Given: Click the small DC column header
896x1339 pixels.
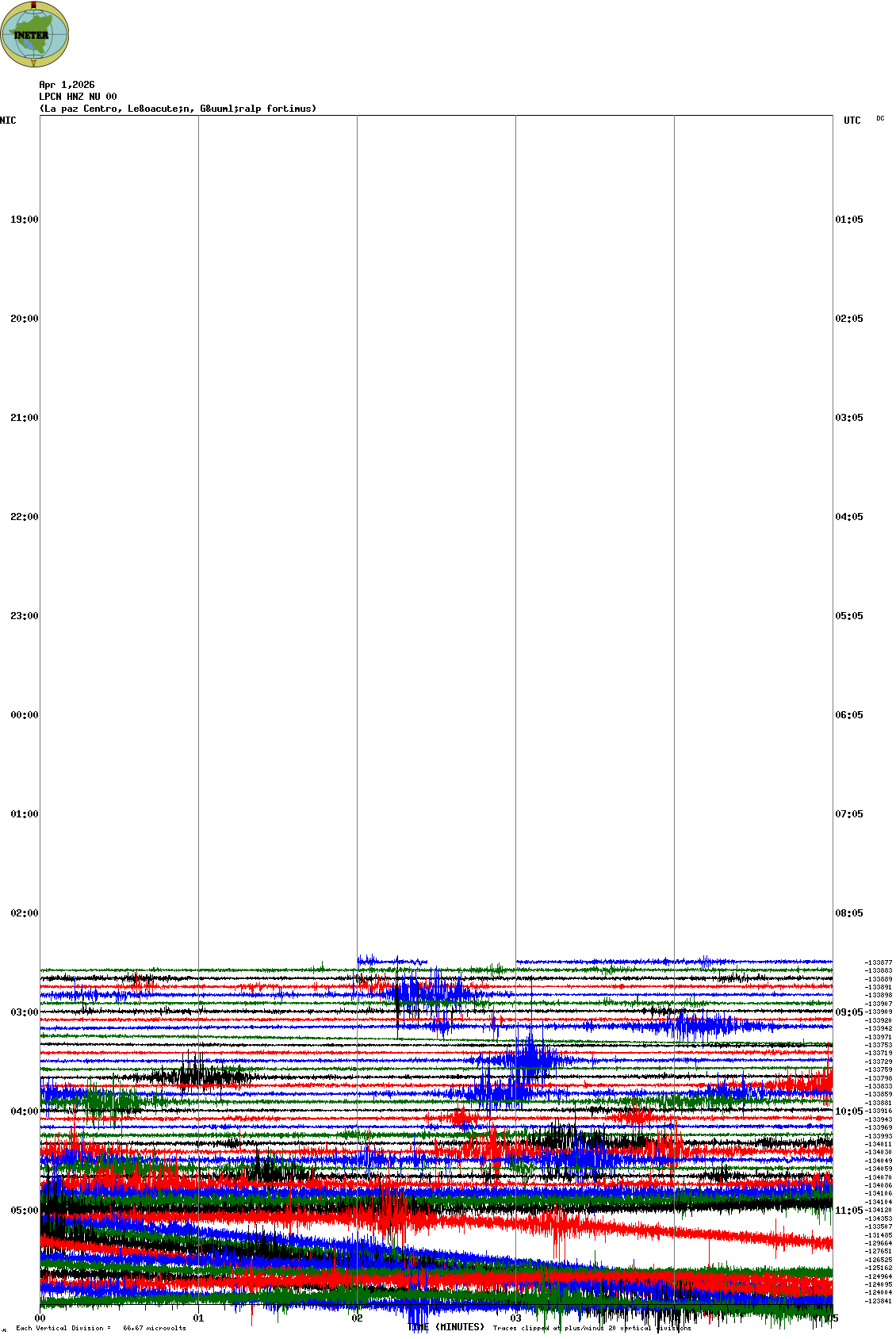Looking at the screenshot, I should click(x=880, y=119).
